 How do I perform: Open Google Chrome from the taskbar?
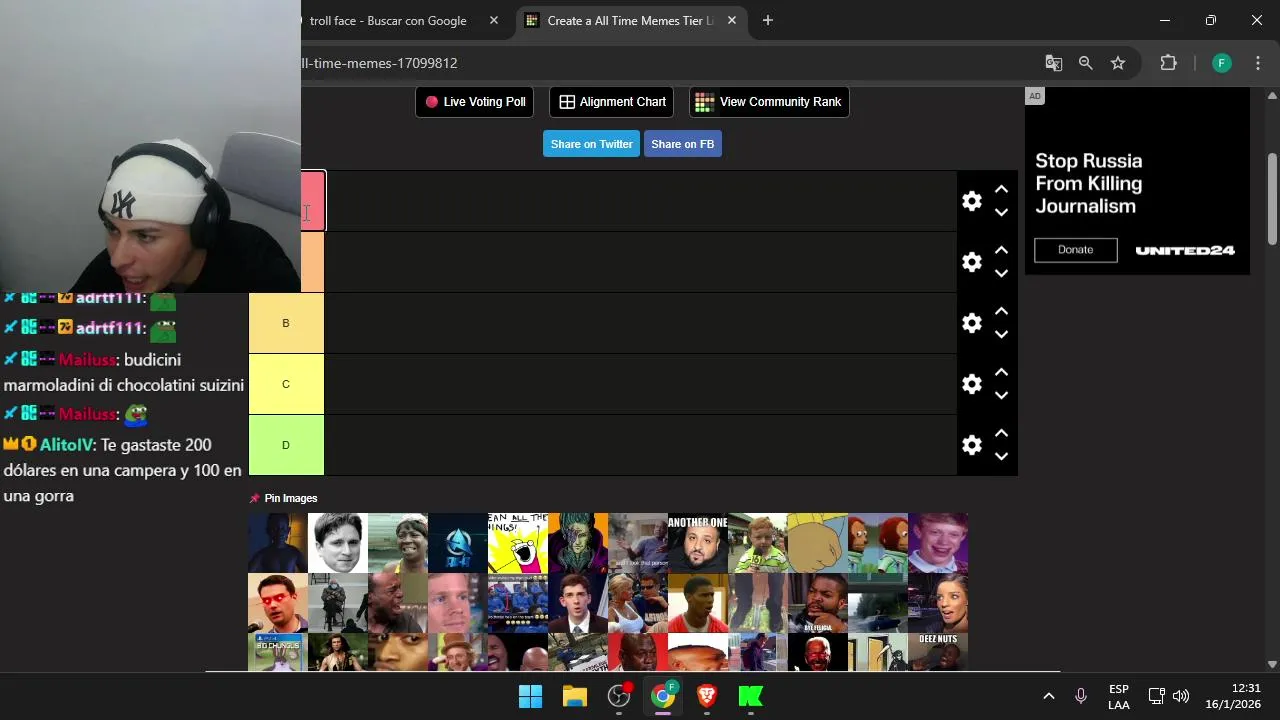click(x=663, y=696)
